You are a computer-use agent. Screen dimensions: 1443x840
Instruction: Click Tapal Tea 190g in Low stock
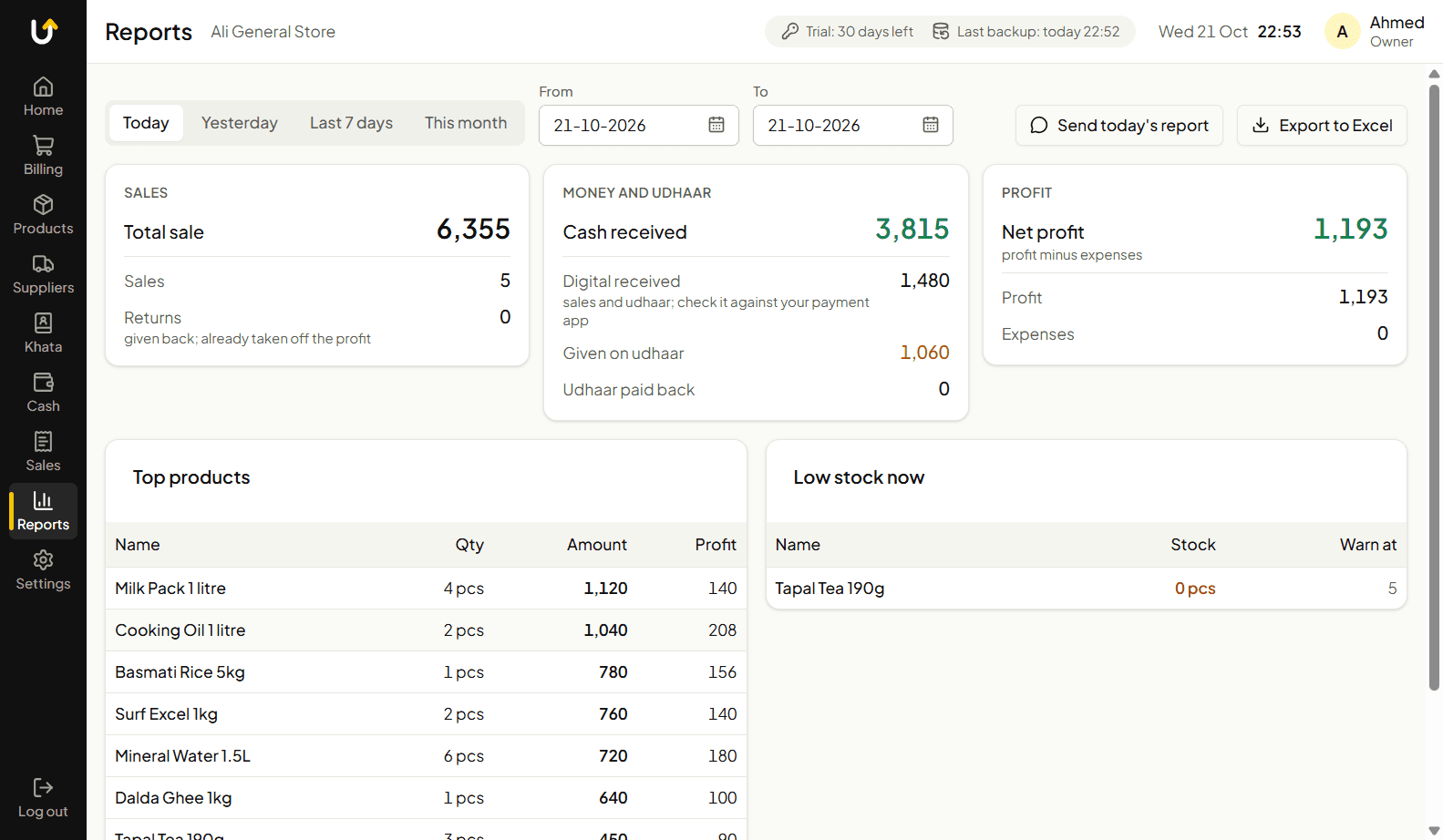click(x=830, y=589)
